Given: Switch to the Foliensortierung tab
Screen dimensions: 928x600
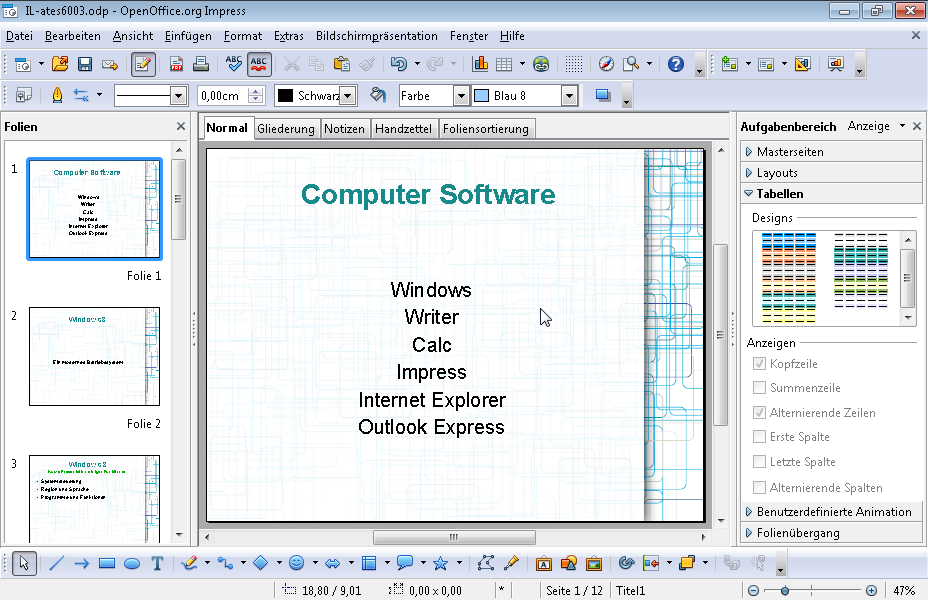Looking at the screenshot, I should [x=486, y=128].
